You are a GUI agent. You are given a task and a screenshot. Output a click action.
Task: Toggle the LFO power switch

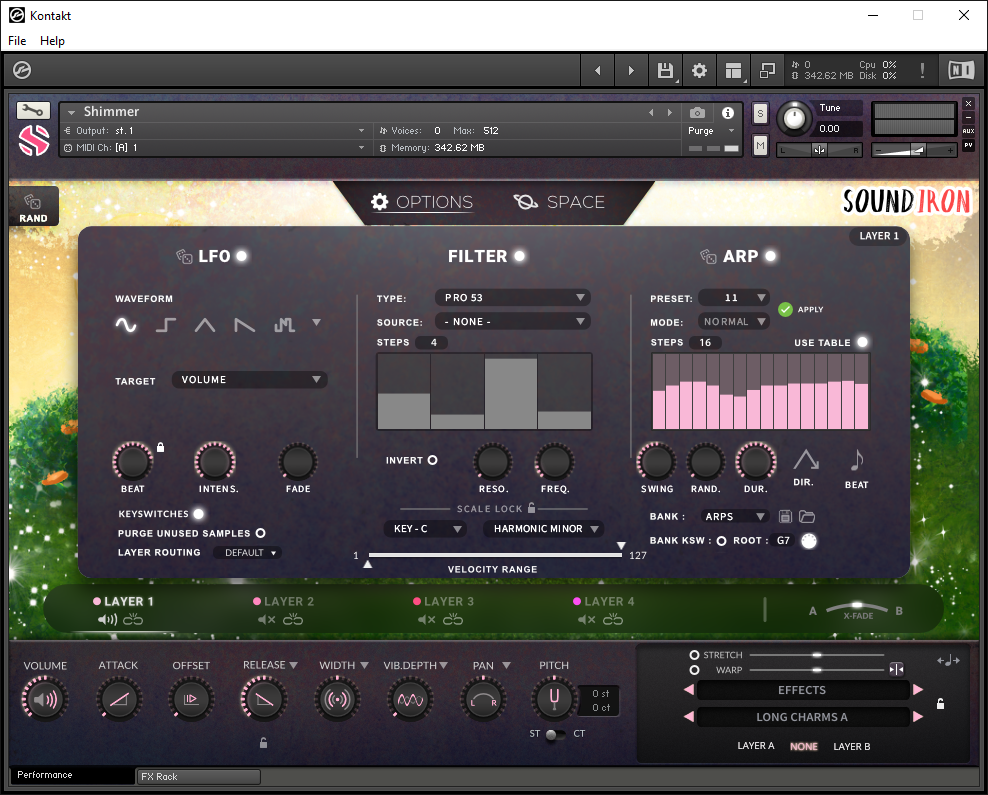coord(241,256)
